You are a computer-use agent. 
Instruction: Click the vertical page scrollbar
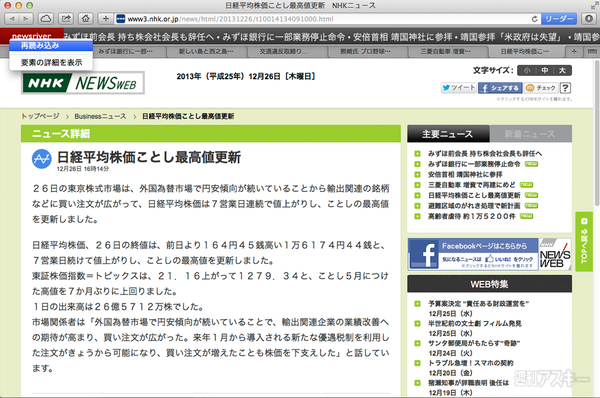(597, 134)
